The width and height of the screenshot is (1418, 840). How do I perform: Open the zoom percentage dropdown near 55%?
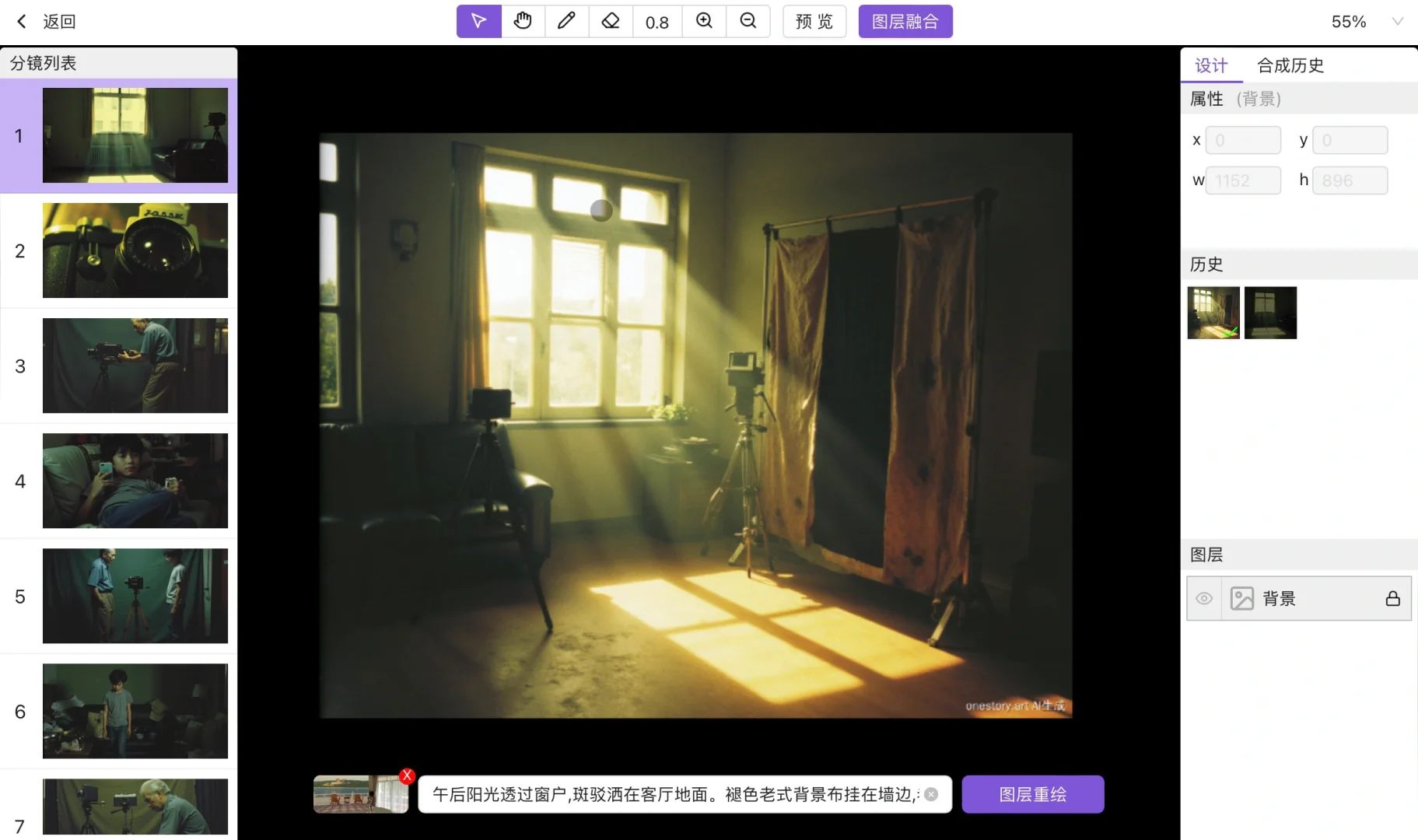point(1396,21)
